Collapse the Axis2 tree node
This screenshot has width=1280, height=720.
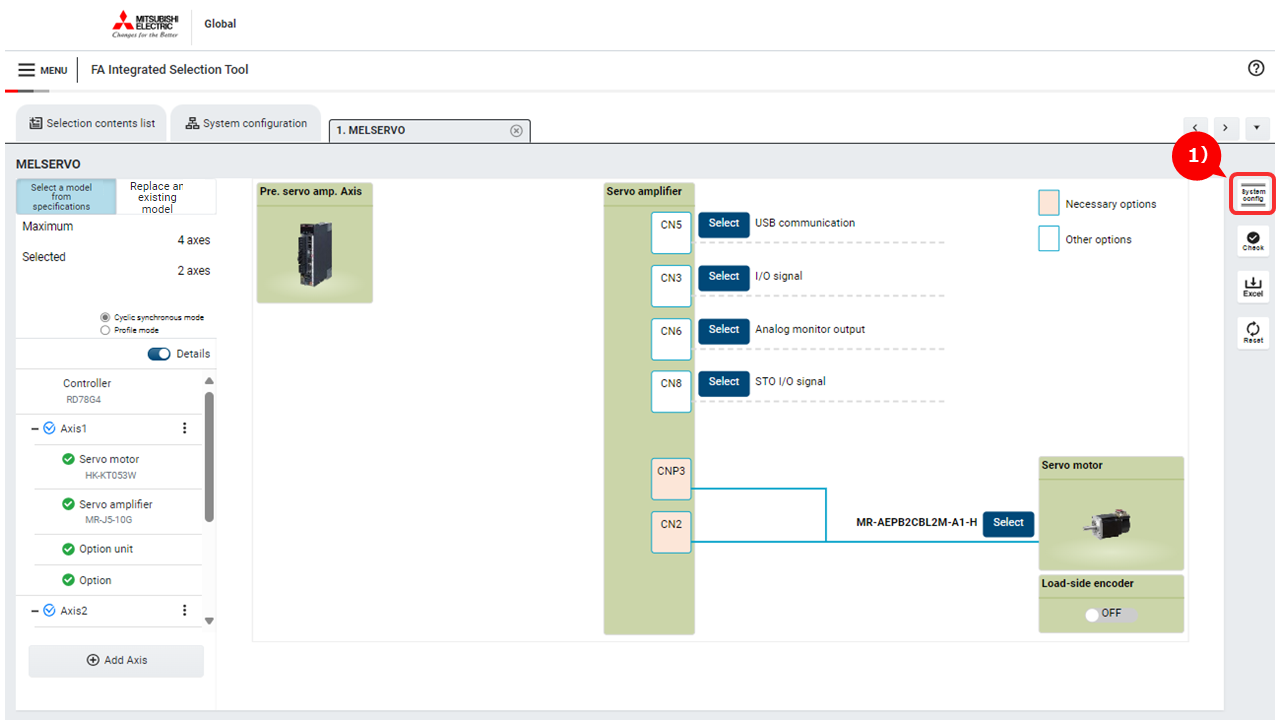coord(35,610)
